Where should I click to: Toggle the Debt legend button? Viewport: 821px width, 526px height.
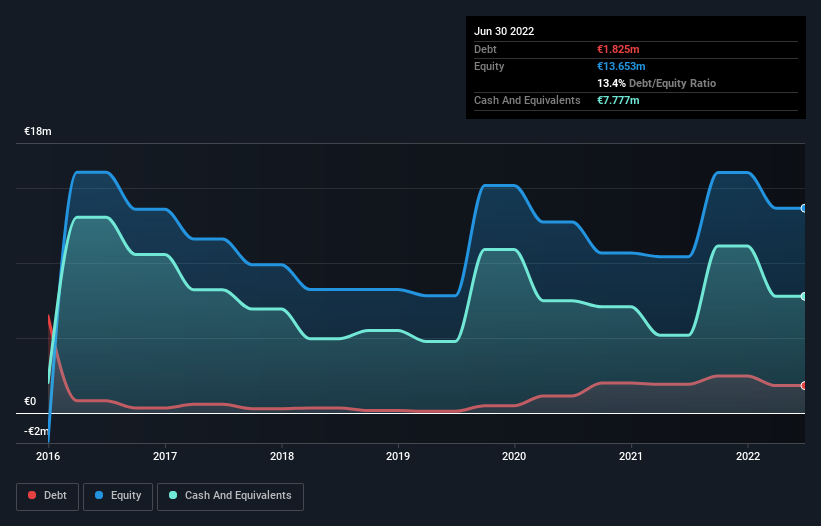[48, 496]
